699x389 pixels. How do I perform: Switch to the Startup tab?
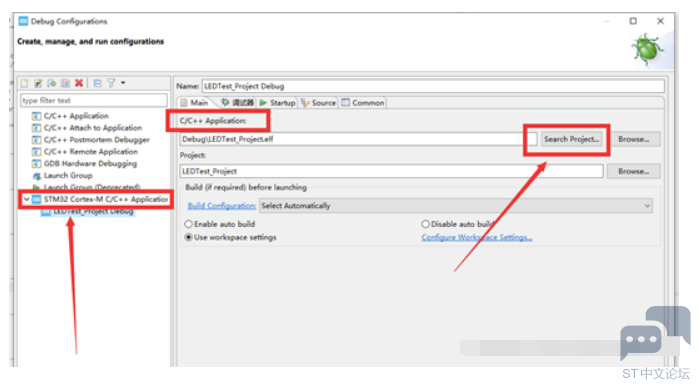[x=277, y=103]
